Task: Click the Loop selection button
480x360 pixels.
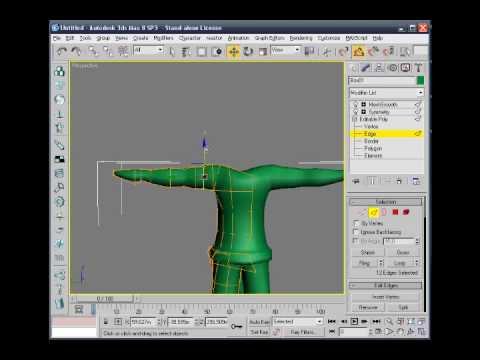Action: pos(400,263)
